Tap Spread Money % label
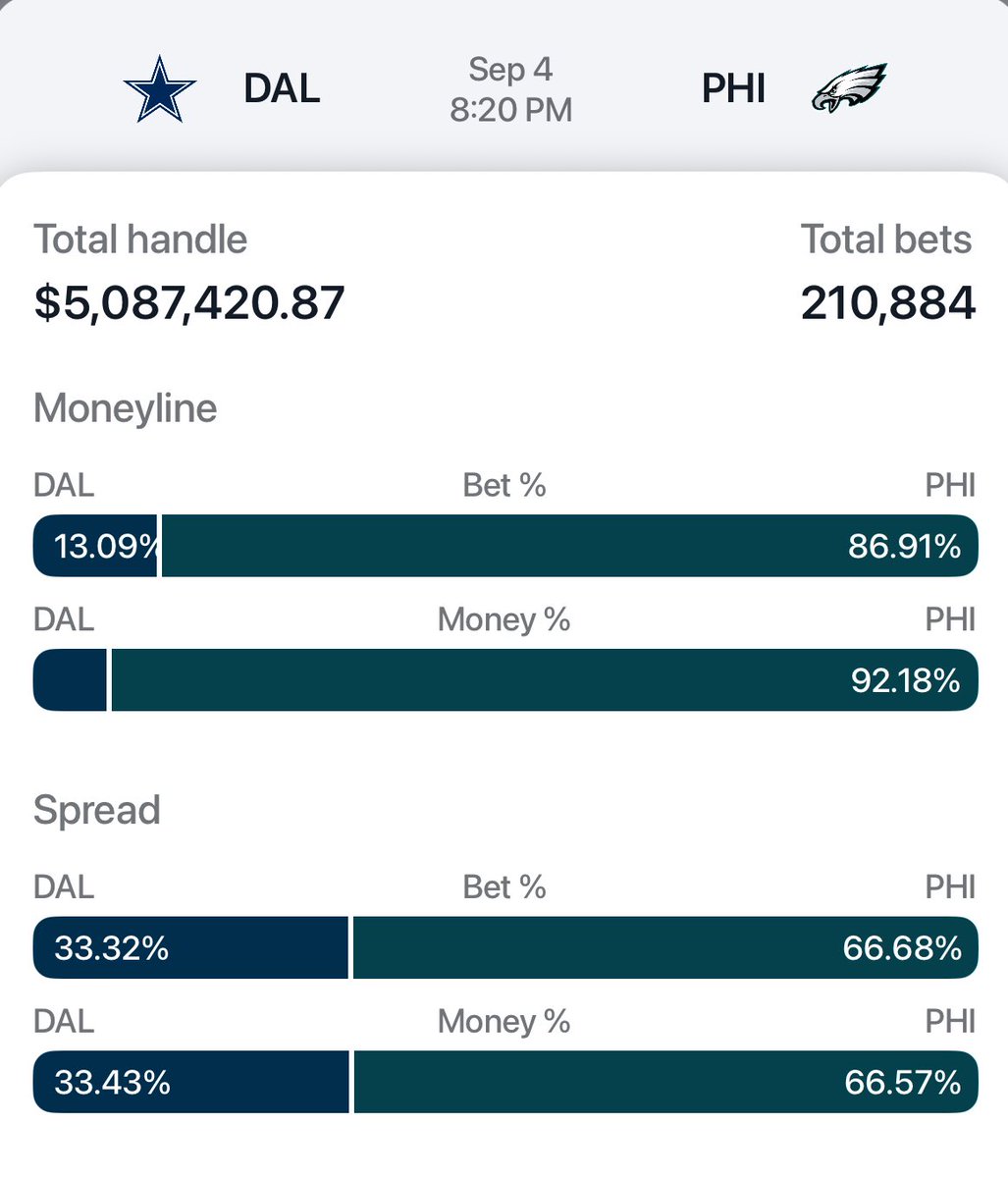The image size is (1008, 1178). [x=504, y=1021]
